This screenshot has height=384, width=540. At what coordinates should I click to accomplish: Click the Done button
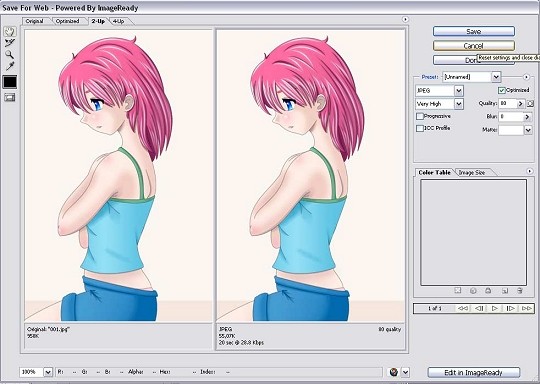point(474,60)
